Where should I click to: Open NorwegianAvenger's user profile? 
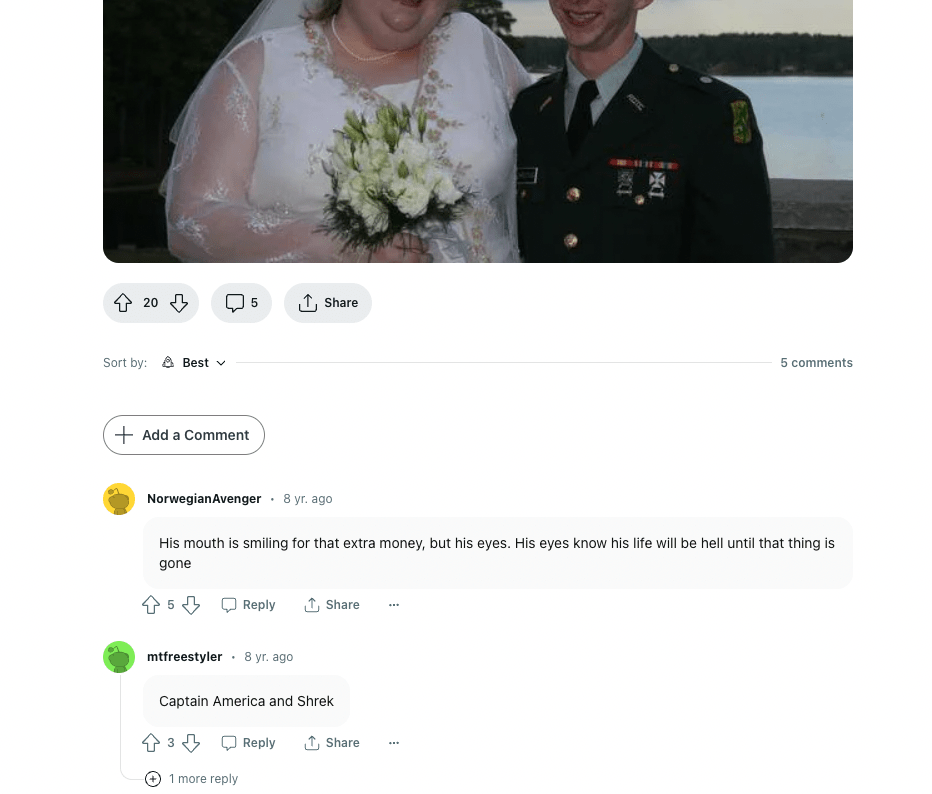[204, 499]
